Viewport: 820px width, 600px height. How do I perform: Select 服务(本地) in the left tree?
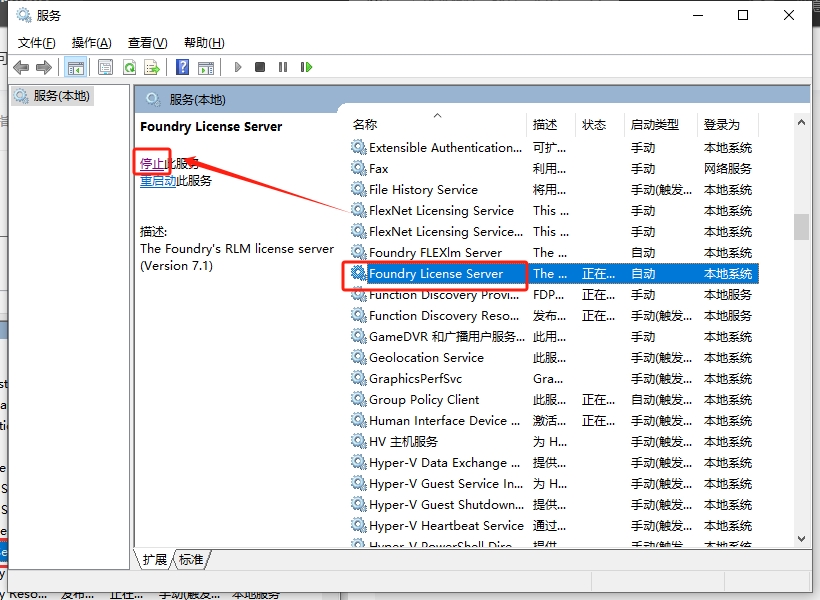61,96
